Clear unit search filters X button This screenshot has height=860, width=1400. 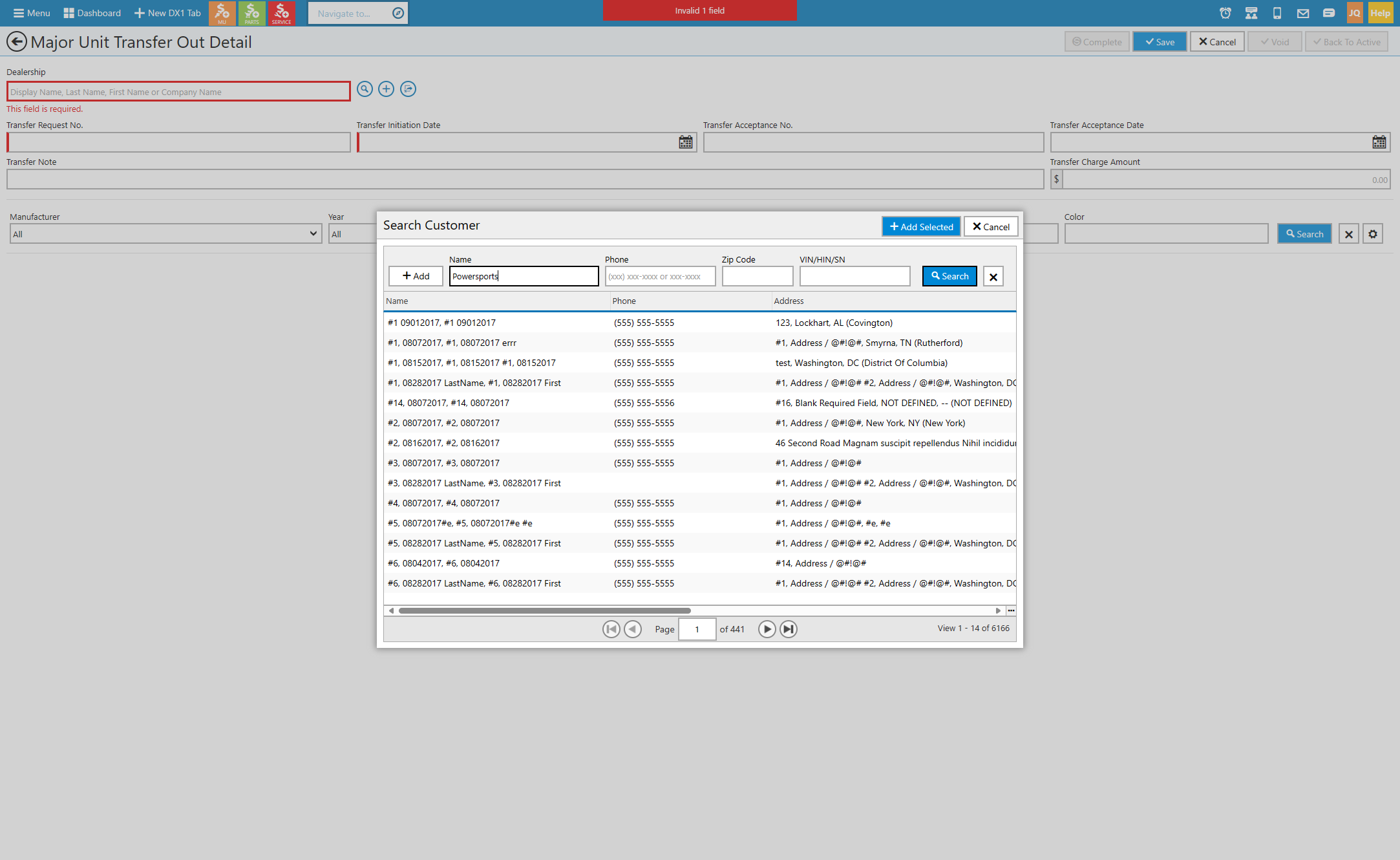click(1348, 234)
